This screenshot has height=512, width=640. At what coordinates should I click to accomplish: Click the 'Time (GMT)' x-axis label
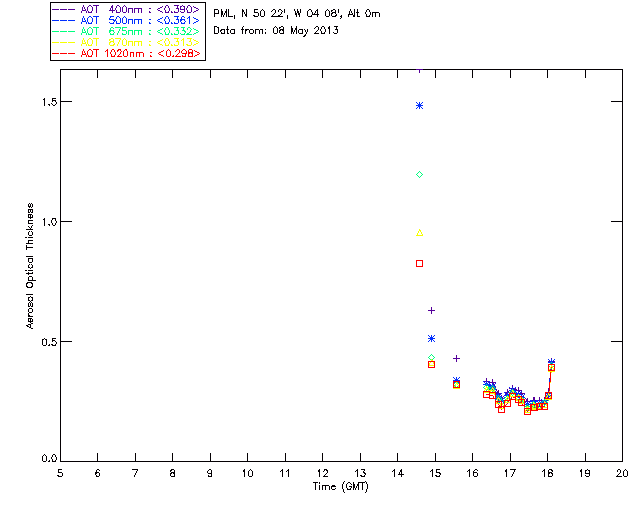click(340, 487)
